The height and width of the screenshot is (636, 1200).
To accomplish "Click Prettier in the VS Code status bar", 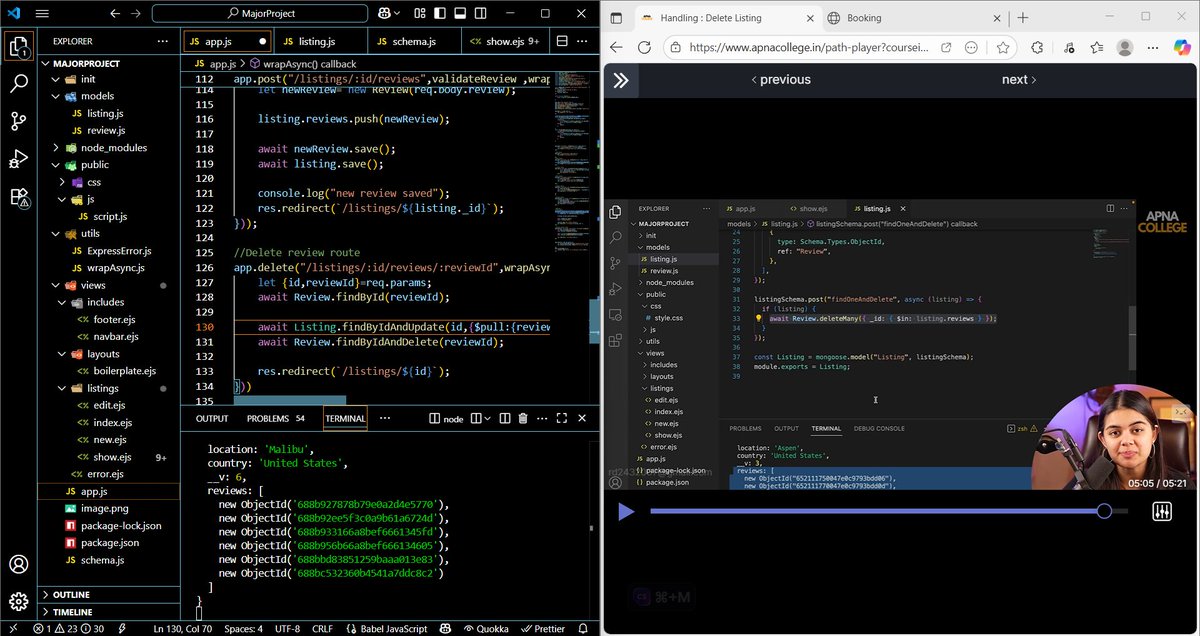I will [x=543, y=629].
